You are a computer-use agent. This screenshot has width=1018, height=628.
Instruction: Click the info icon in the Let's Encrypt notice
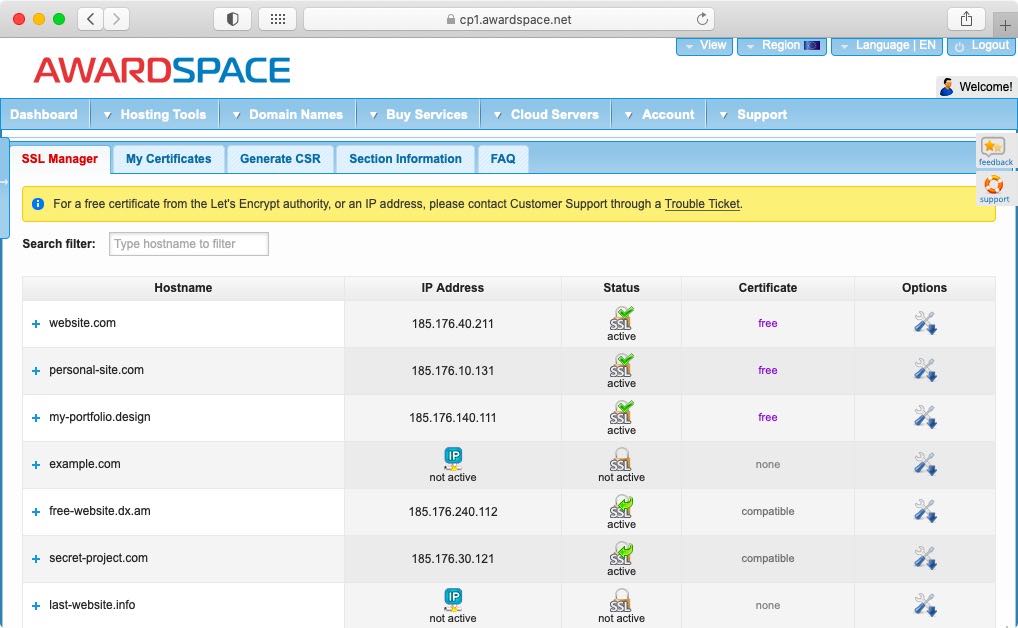pyautogui.click(x=37, y=204)
